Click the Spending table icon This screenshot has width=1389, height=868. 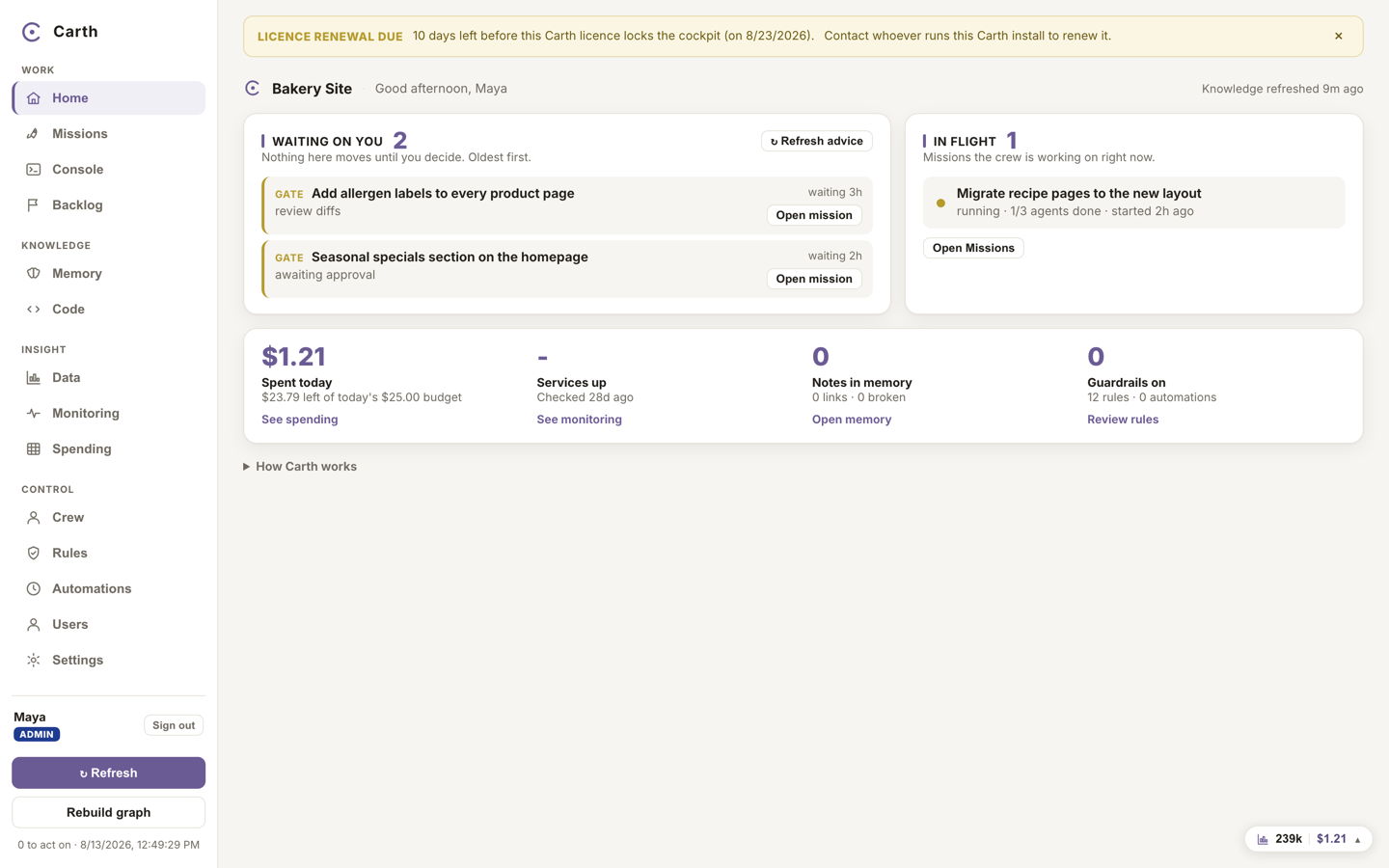click(x=34, y=449)
